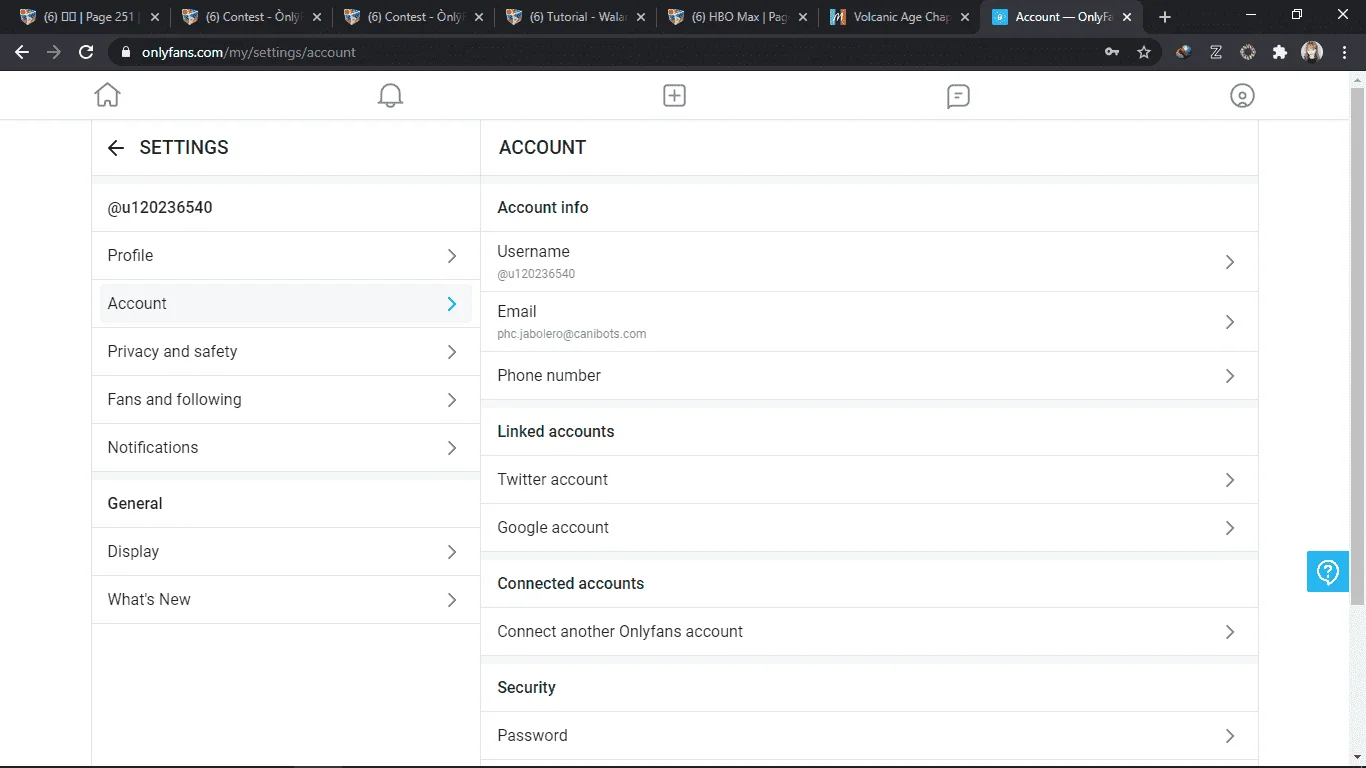1366x768 pixels.
Task: Expand the Password row chevron
Action: coord(1230,736)
